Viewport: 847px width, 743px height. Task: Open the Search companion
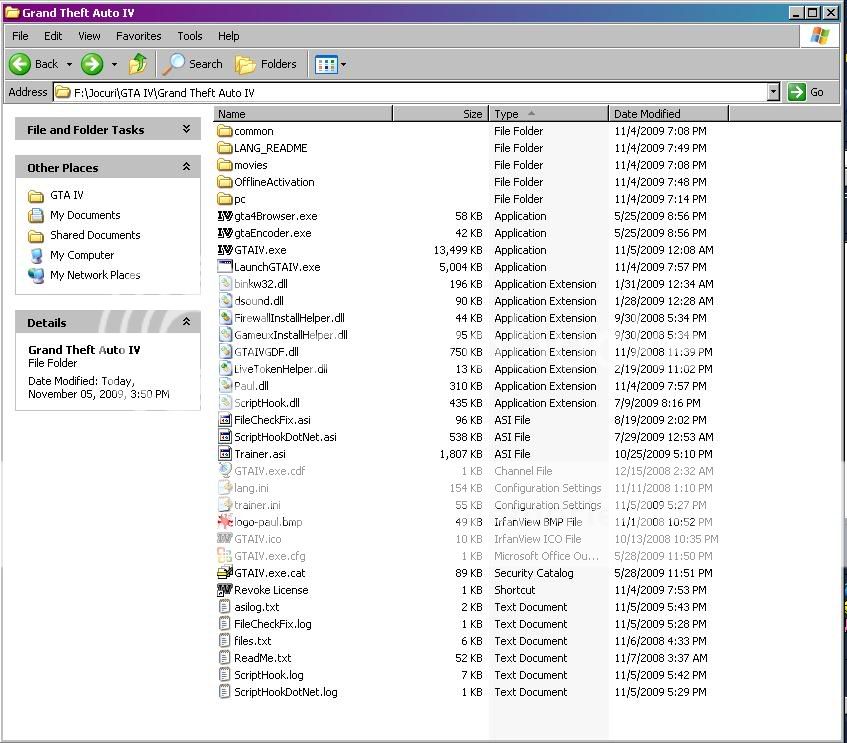192,63
